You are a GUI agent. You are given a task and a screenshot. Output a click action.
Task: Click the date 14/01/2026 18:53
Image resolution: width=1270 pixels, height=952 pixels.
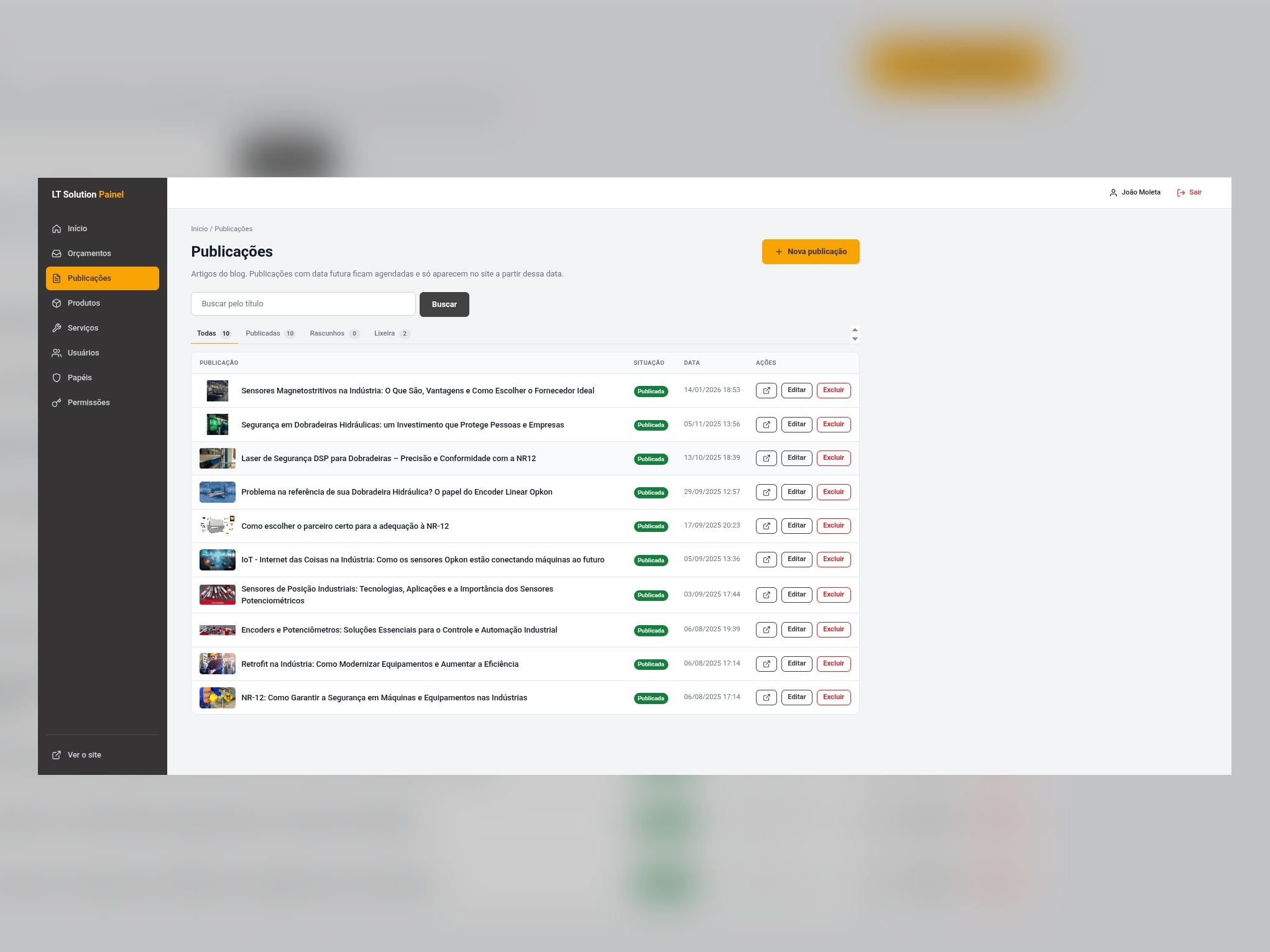click(x=712, y=390)
